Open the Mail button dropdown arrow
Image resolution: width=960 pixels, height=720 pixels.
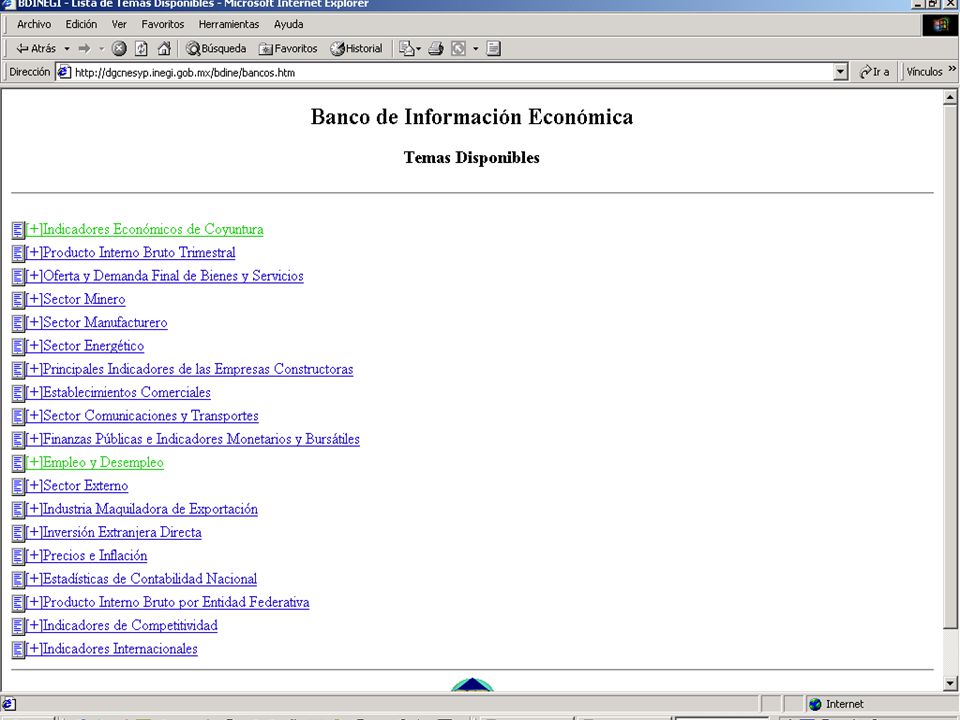(419, 48)
